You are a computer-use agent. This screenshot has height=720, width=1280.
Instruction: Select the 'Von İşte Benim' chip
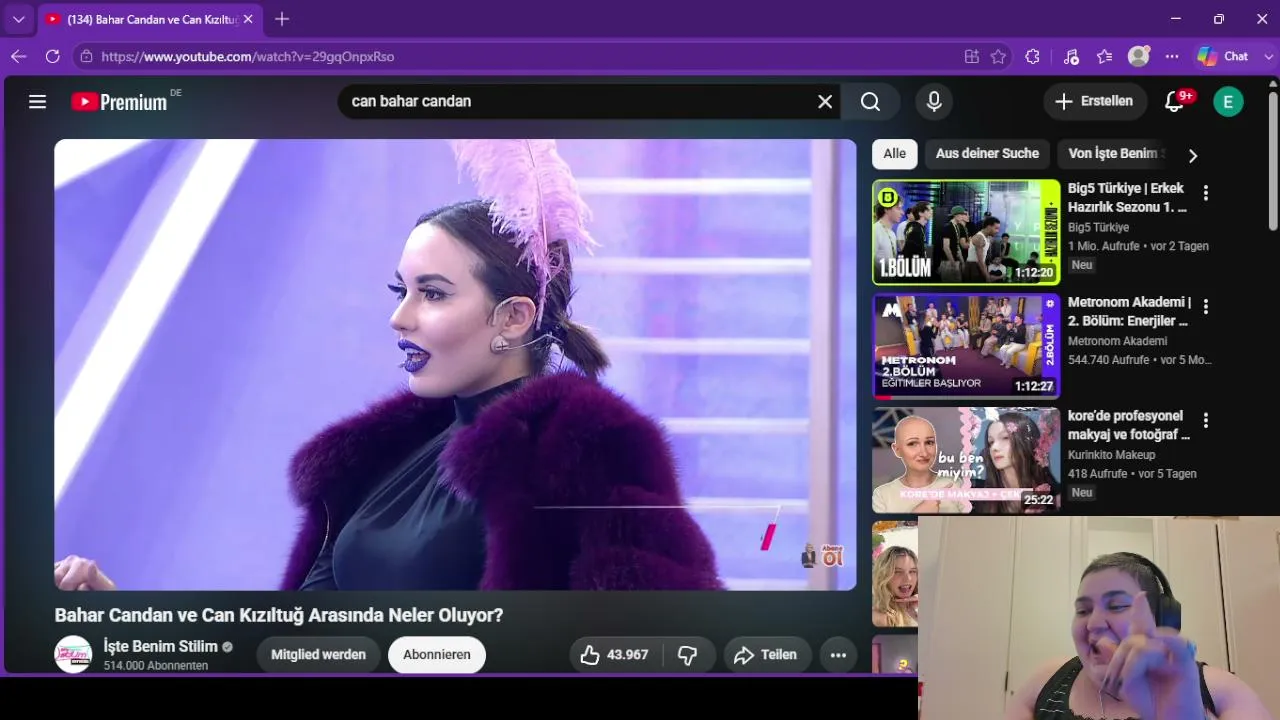(1112, 154)
